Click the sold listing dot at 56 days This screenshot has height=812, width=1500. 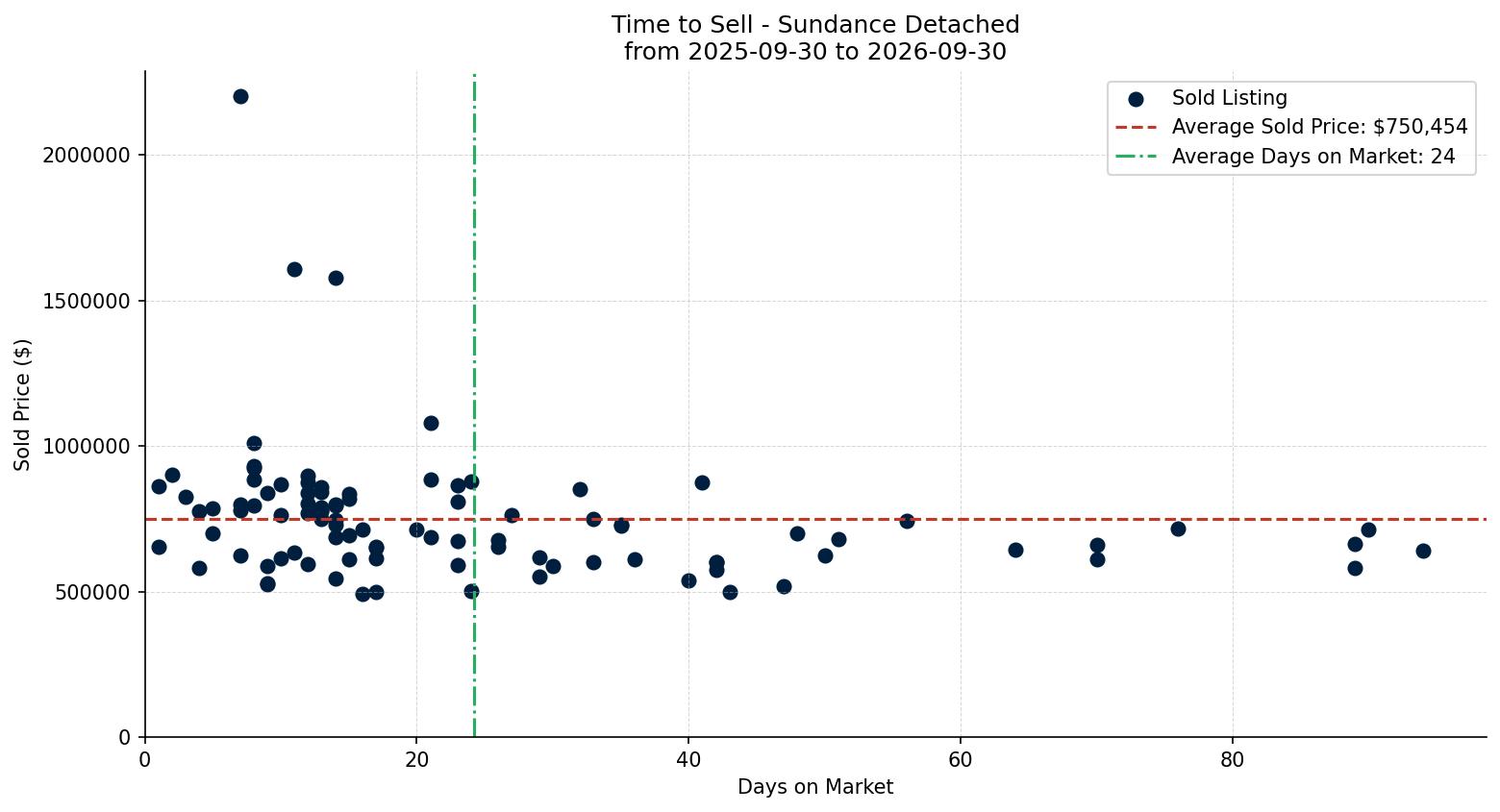click(x=907, y=521)
